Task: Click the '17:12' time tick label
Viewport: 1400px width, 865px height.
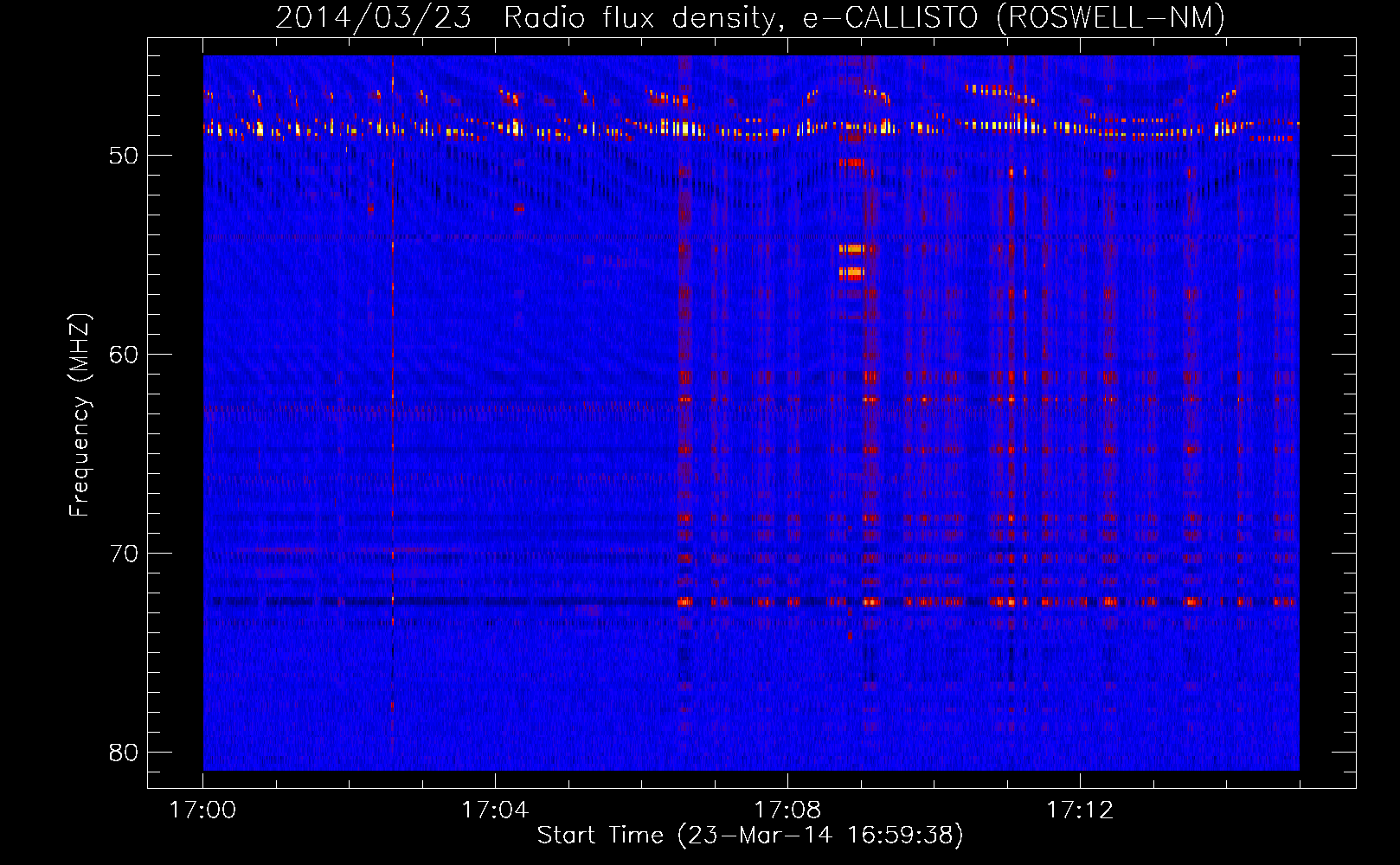Action: point(1080,811)
